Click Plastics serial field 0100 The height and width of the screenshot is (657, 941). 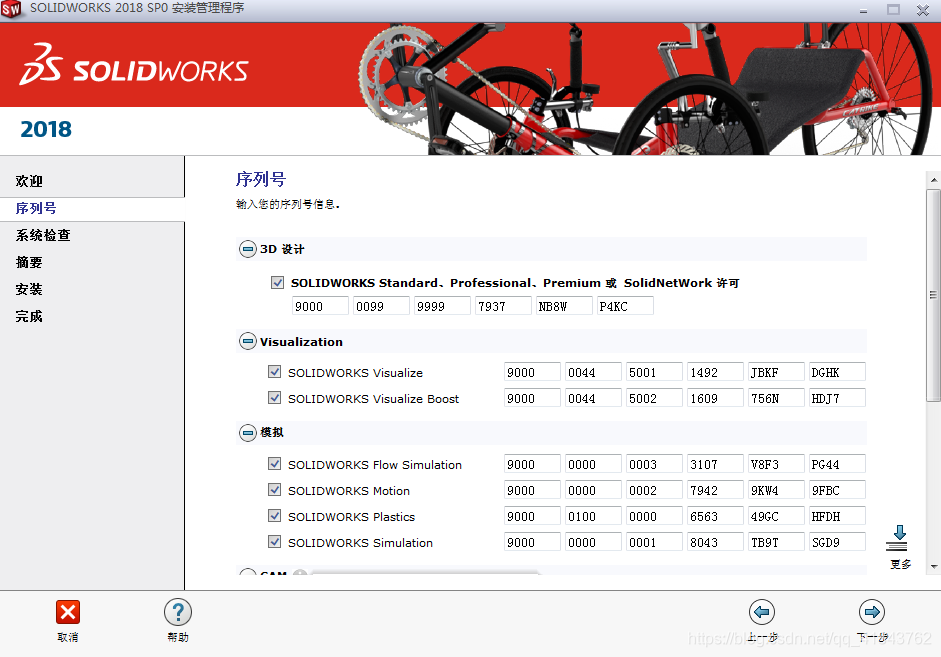click(x=593, y=516)
